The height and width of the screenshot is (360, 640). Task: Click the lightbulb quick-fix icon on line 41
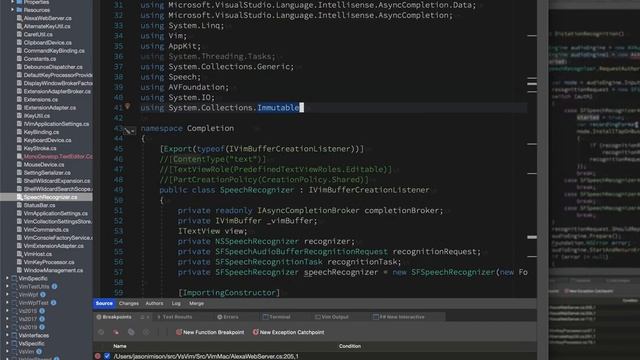tap(127, 107)
